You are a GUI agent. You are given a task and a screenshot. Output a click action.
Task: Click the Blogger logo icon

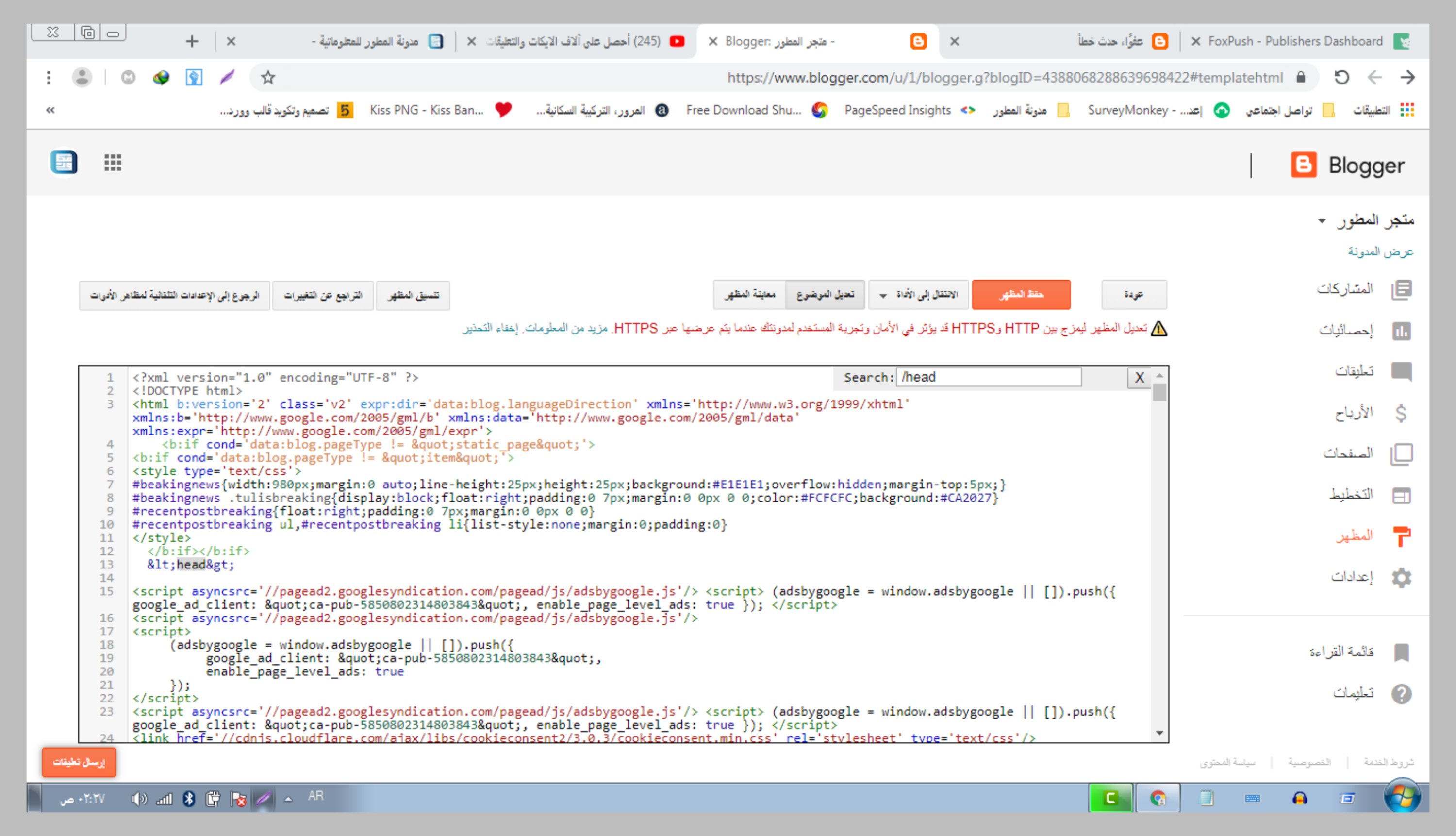click(1303, 166)
